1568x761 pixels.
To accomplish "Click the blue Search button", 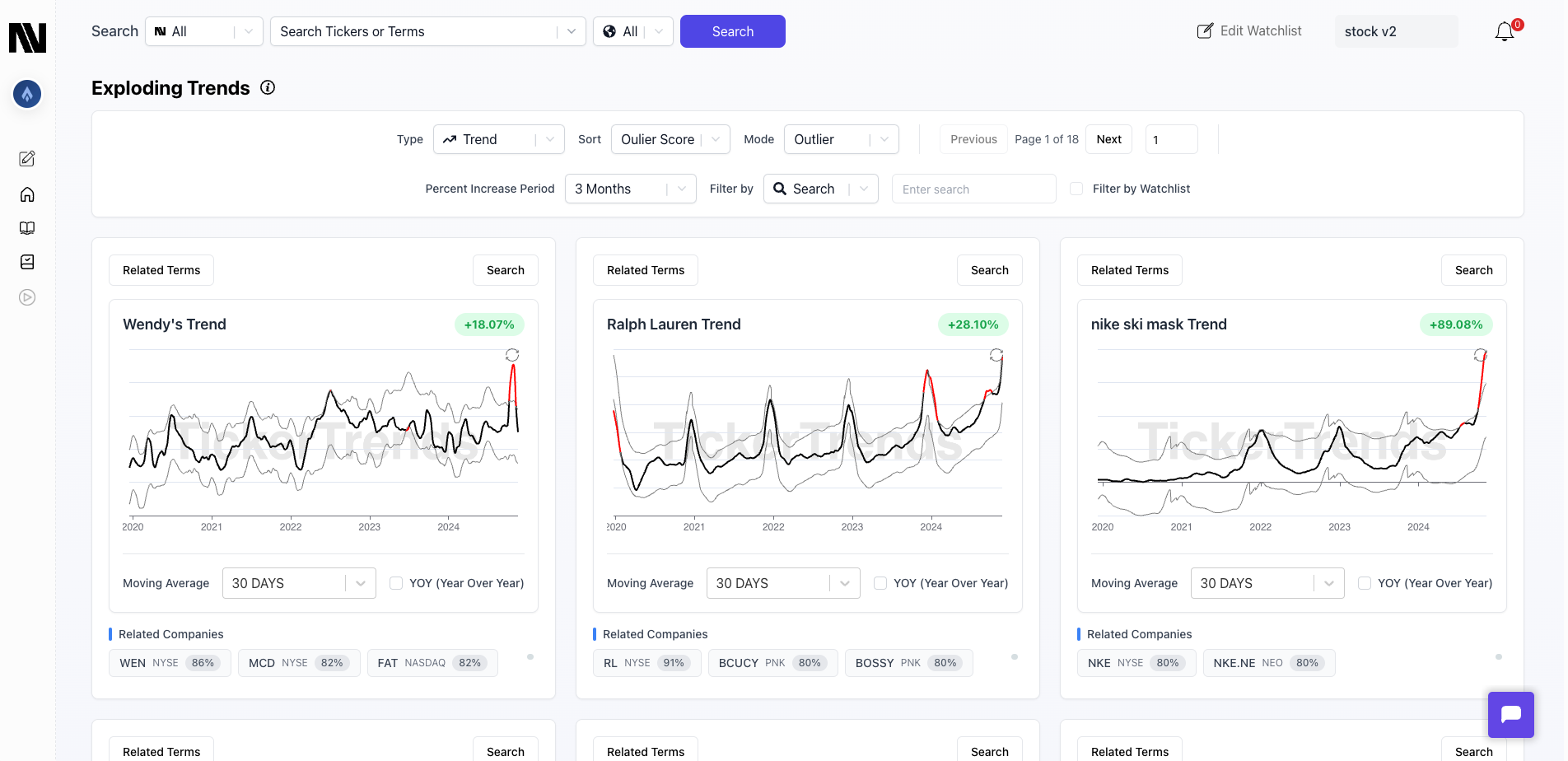I will 733,31.
